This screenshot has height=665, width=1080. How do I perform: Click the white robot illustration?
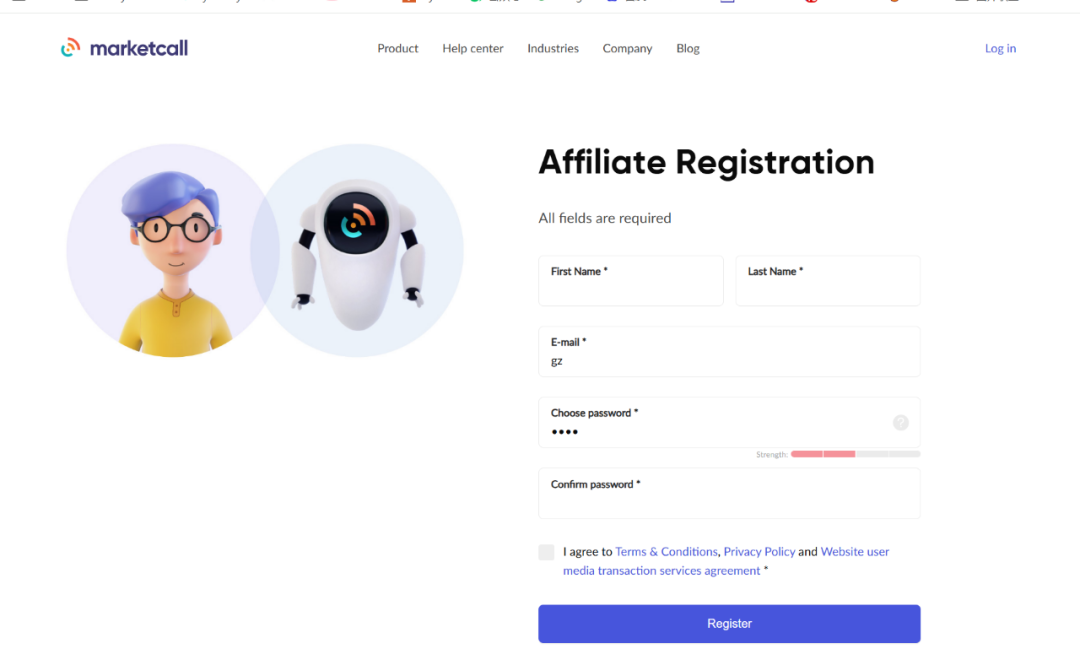coord(356,250)
